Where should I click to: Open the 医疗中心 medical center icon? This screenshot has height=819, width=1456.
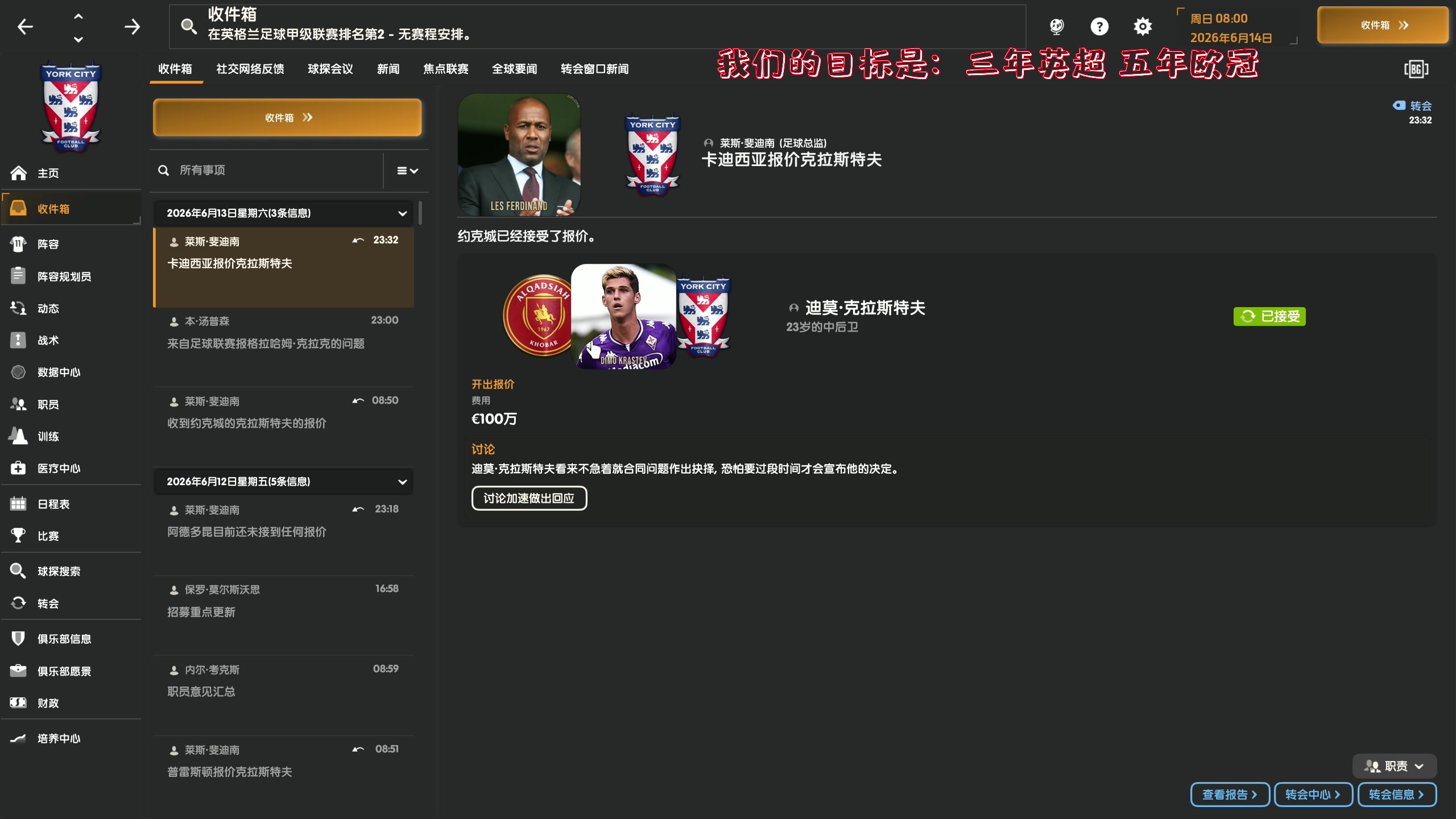click(x=18, y=468)
